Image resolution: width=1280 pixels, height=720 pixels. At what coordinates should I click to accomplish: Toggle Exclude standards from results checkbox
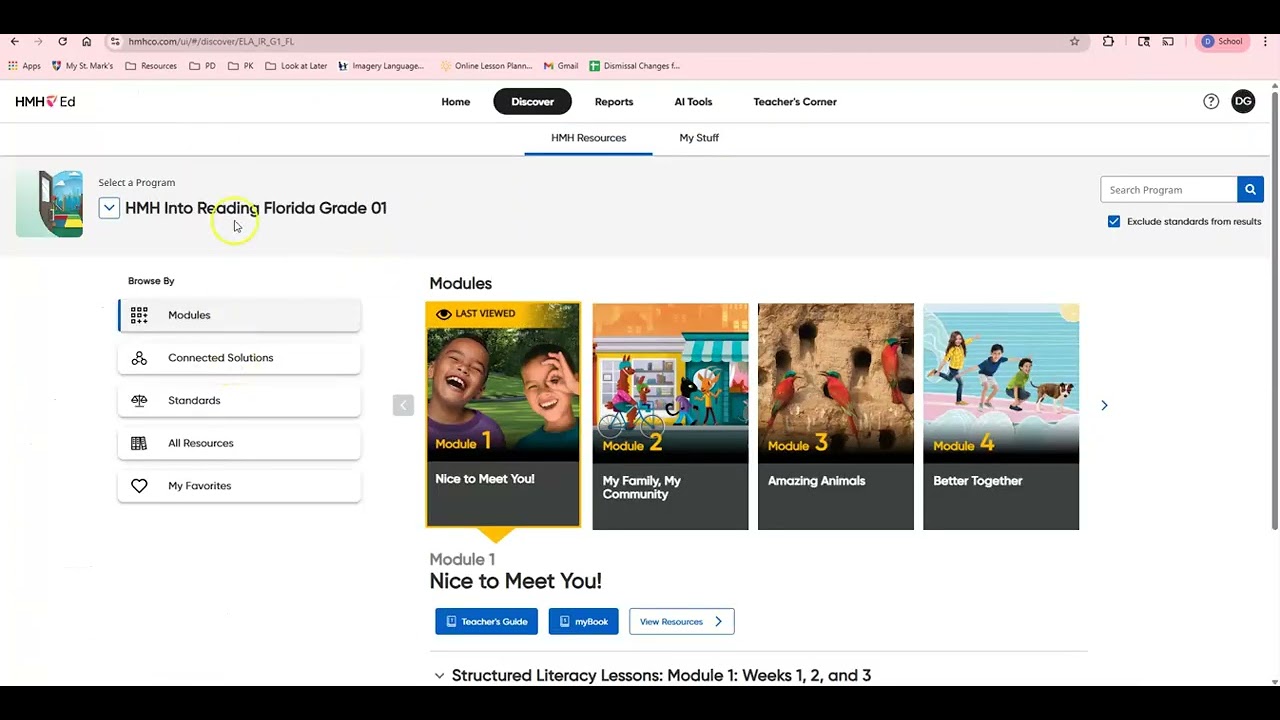(x=1114, y=221)
